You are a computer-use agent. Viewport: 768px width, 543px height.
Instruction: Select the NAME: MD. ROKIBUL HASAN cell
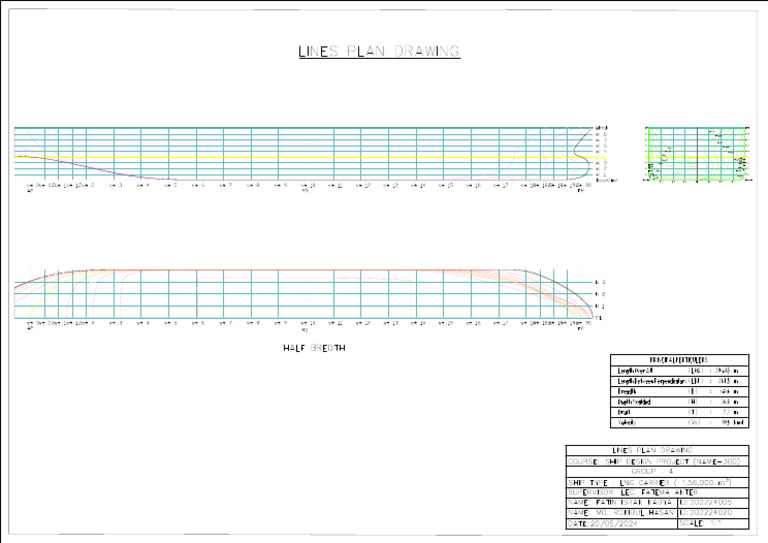point(622,513)
